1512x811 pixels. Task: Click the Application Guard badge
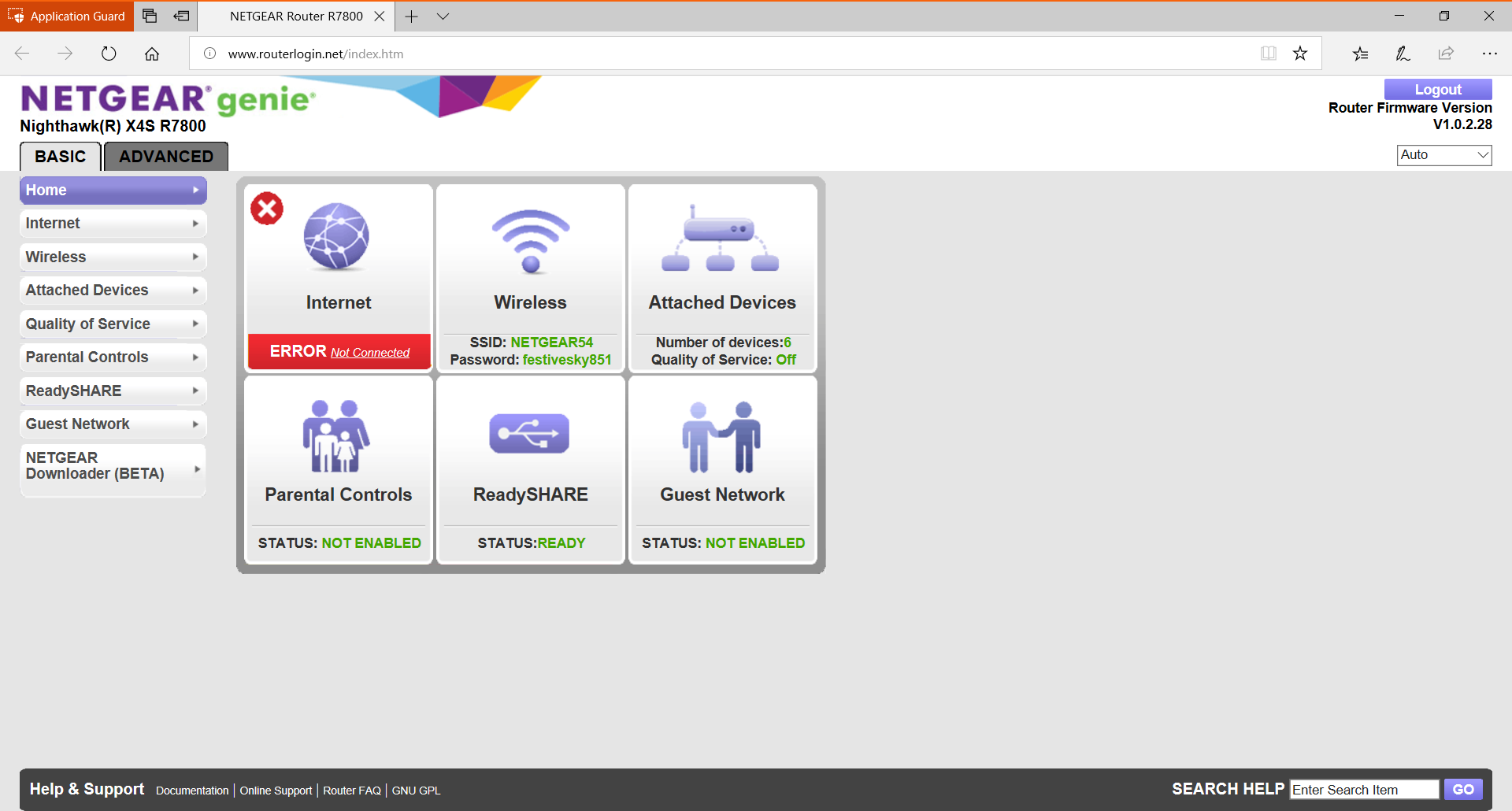coord(67,16)
